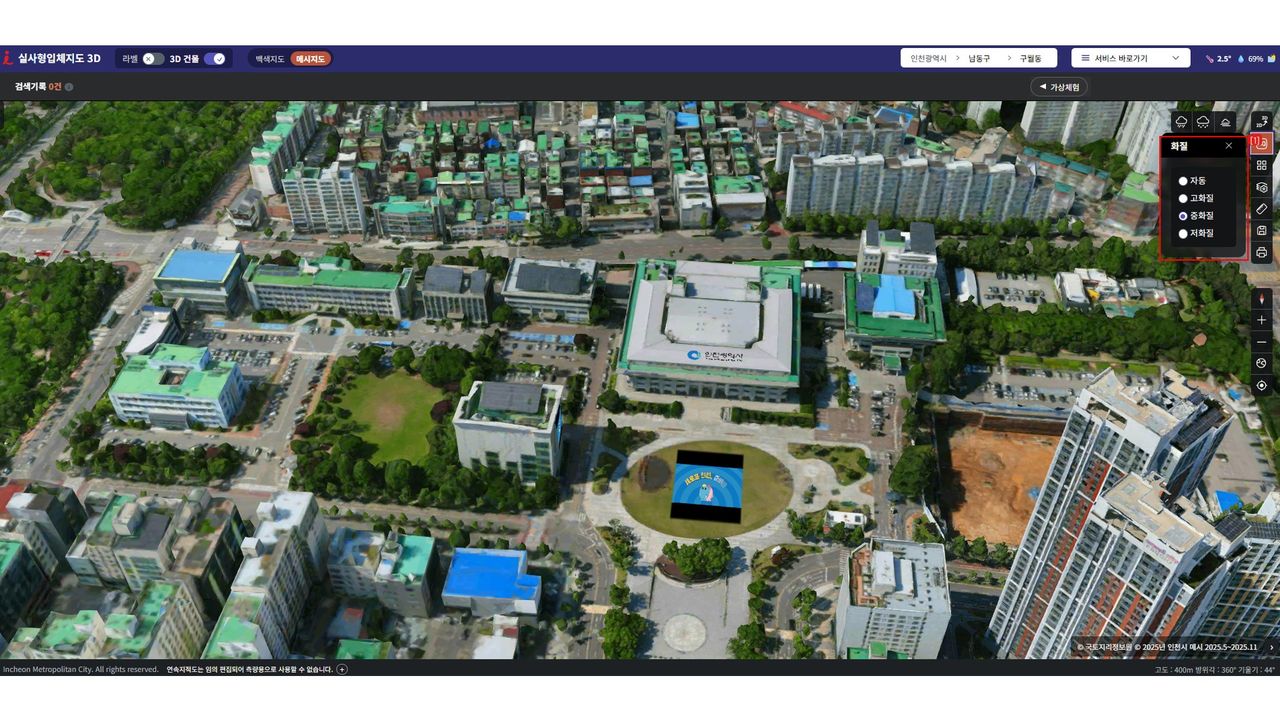This screenshot has height=720, width=1280.
Task: Click the 가상체험 button
Action: point(1059,87)
